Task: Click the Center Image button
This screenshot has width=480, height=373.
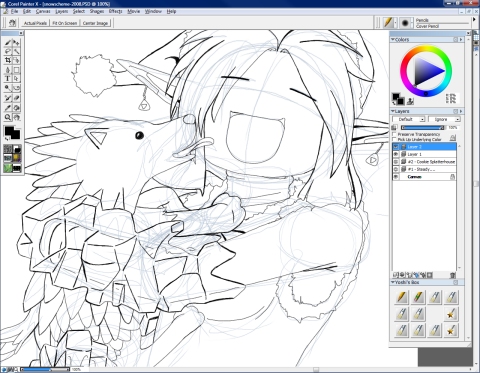Action: 95,23
